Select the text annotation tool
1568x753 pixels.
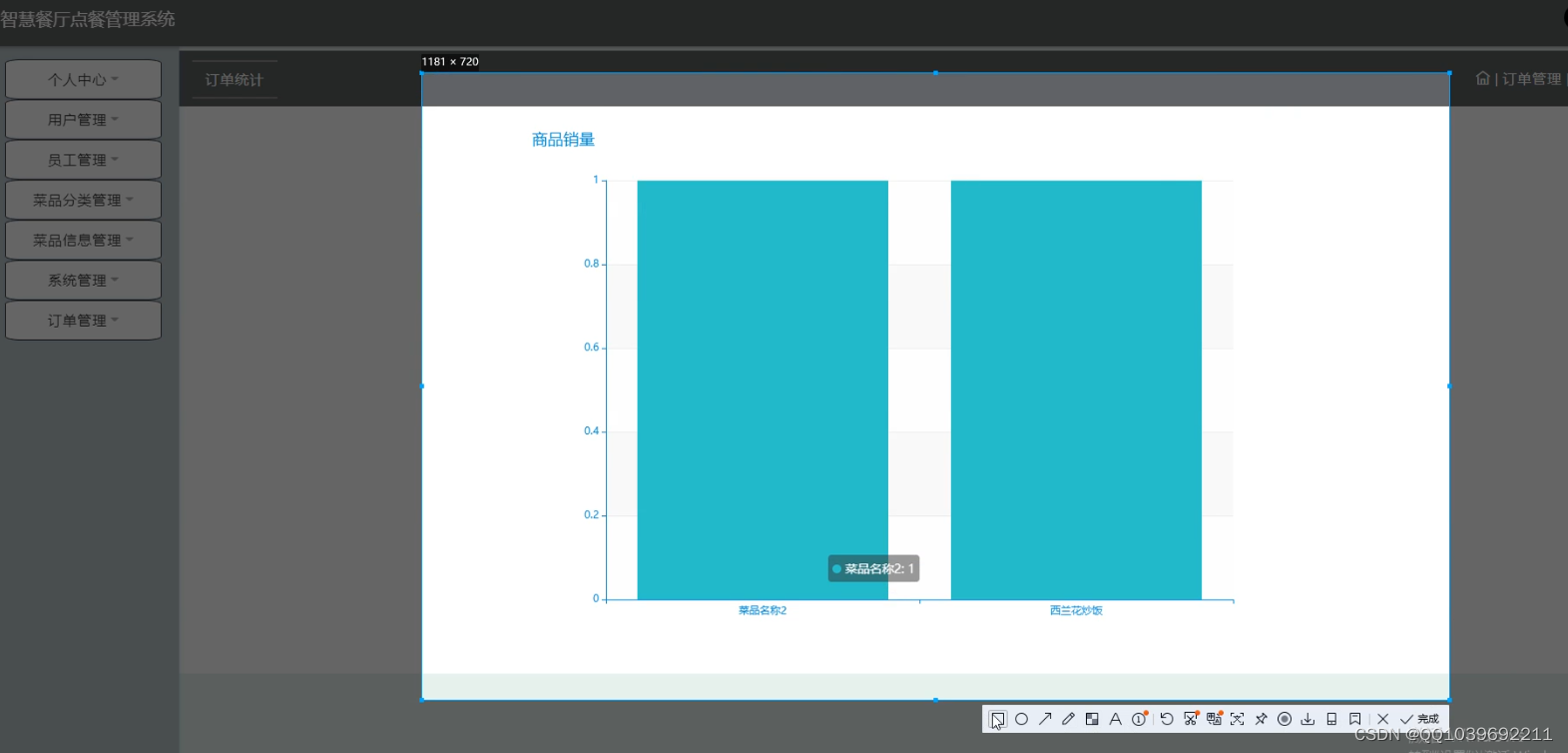click(x=1115, y=719)
